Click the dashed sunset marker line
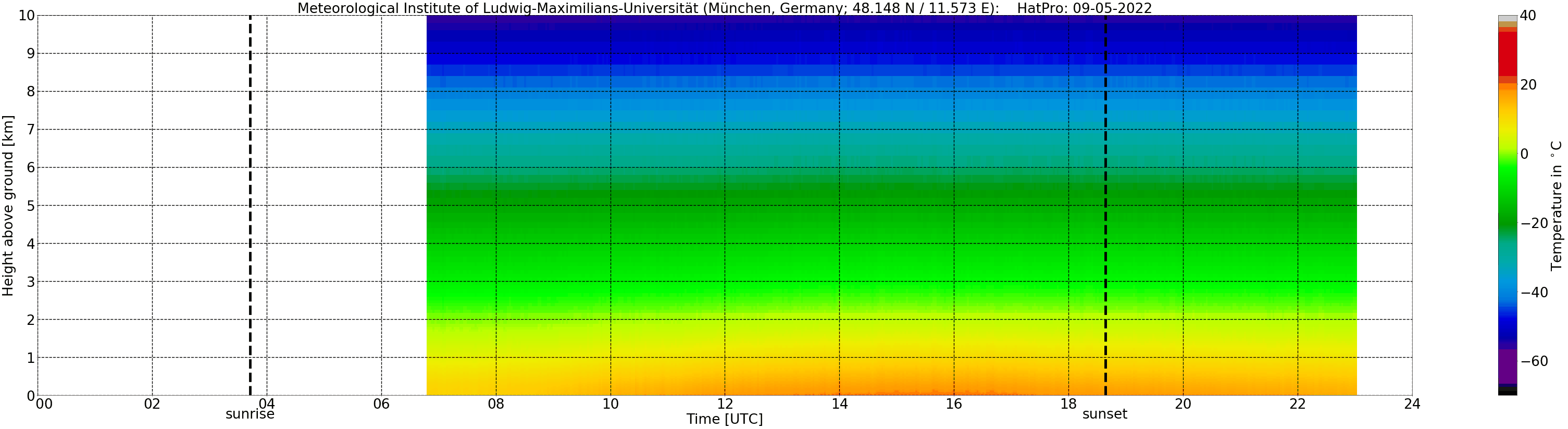Viewport: 1568px width, 429px height. (x=1105, y=205)
